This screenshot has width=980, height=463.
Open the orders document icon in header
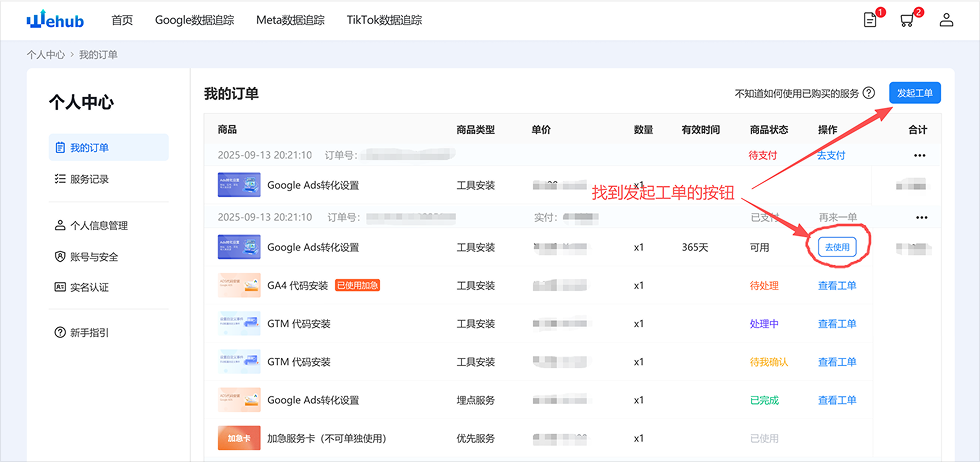point(870,20)
